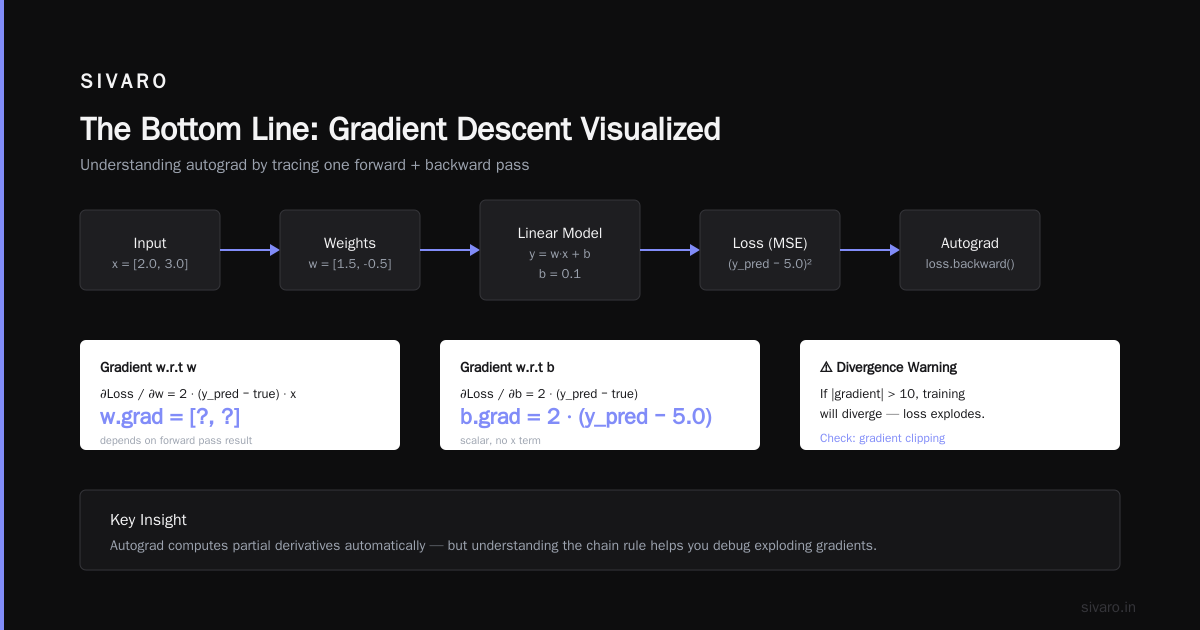Click the SIVARO logo text

pyautogui.click(x=124, y=82)
